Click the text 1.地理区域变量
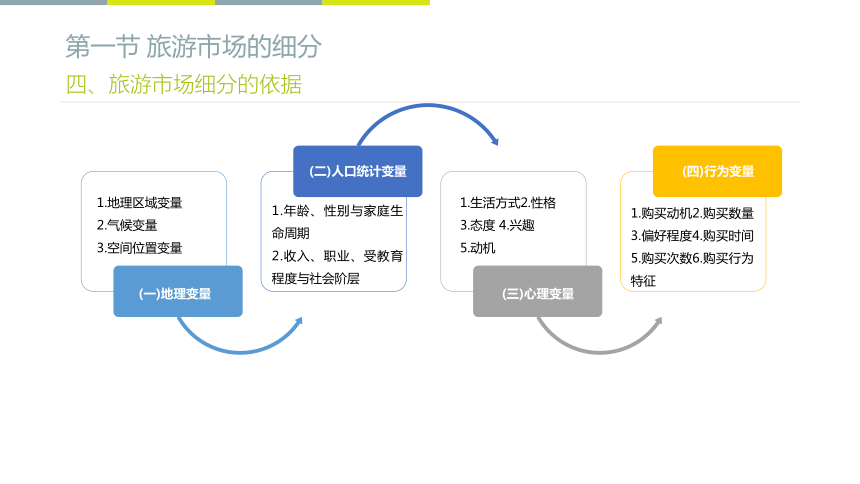The width and height of the screenshot is (860, 484). 139,203
